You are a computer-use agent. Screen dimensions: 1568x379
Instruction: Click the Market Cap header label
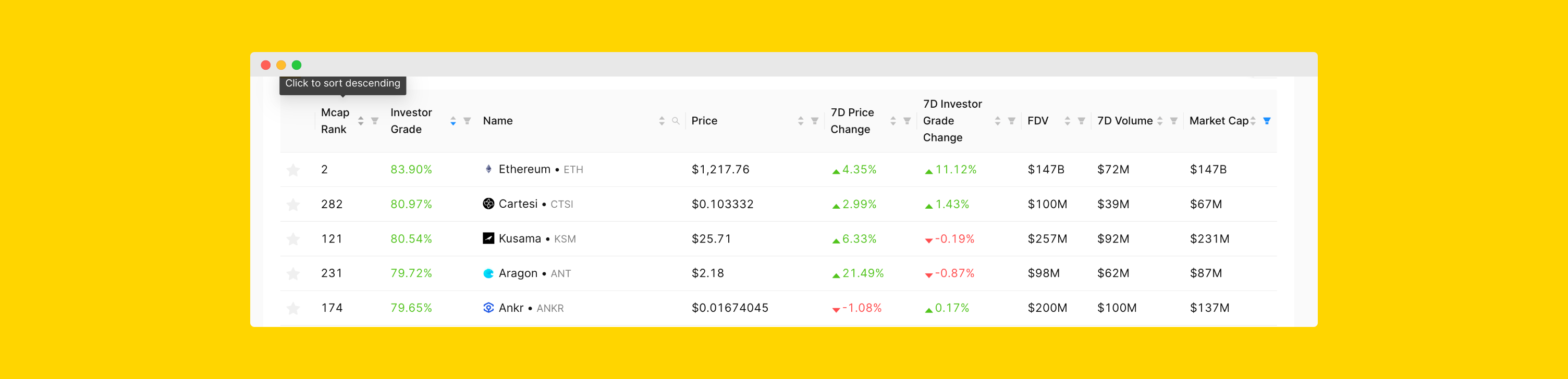point(1219,121)
